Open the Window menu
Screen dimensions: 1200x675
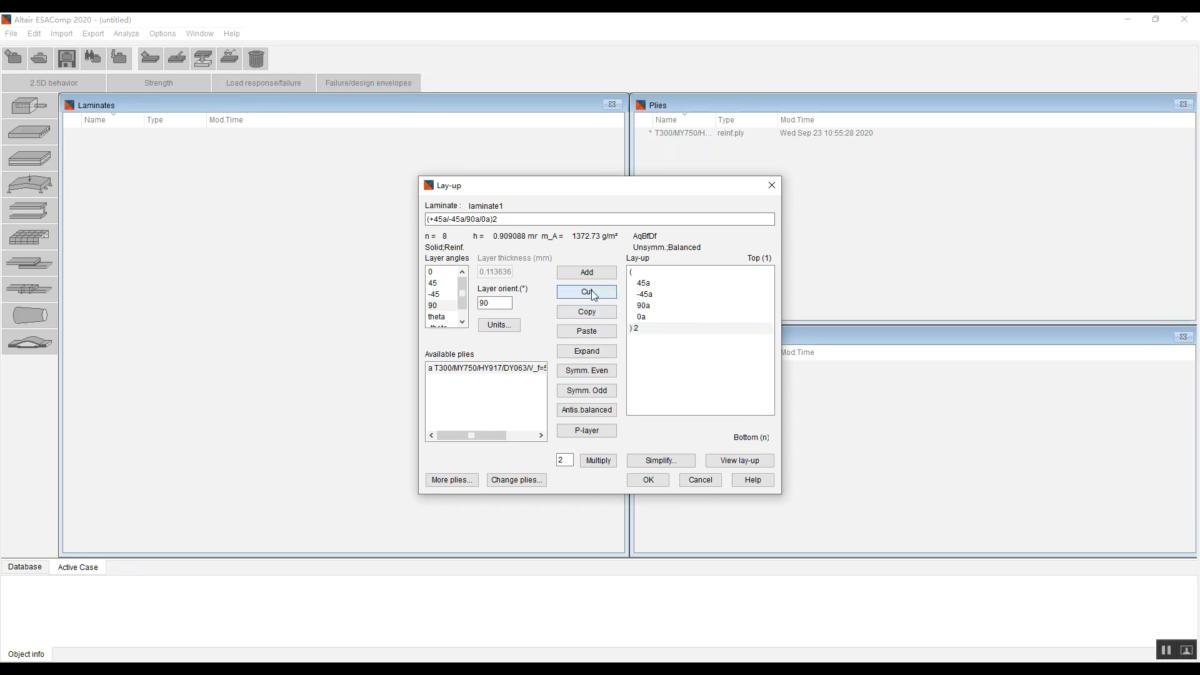[x=200, y=34]
